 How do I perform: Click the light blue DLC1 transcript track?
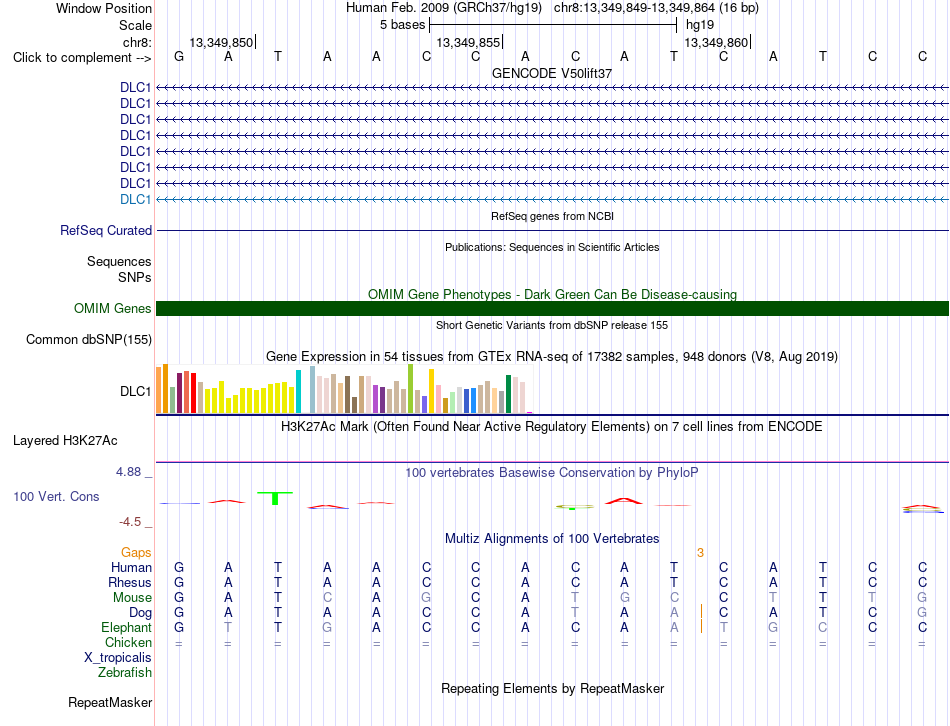point(552,199)
